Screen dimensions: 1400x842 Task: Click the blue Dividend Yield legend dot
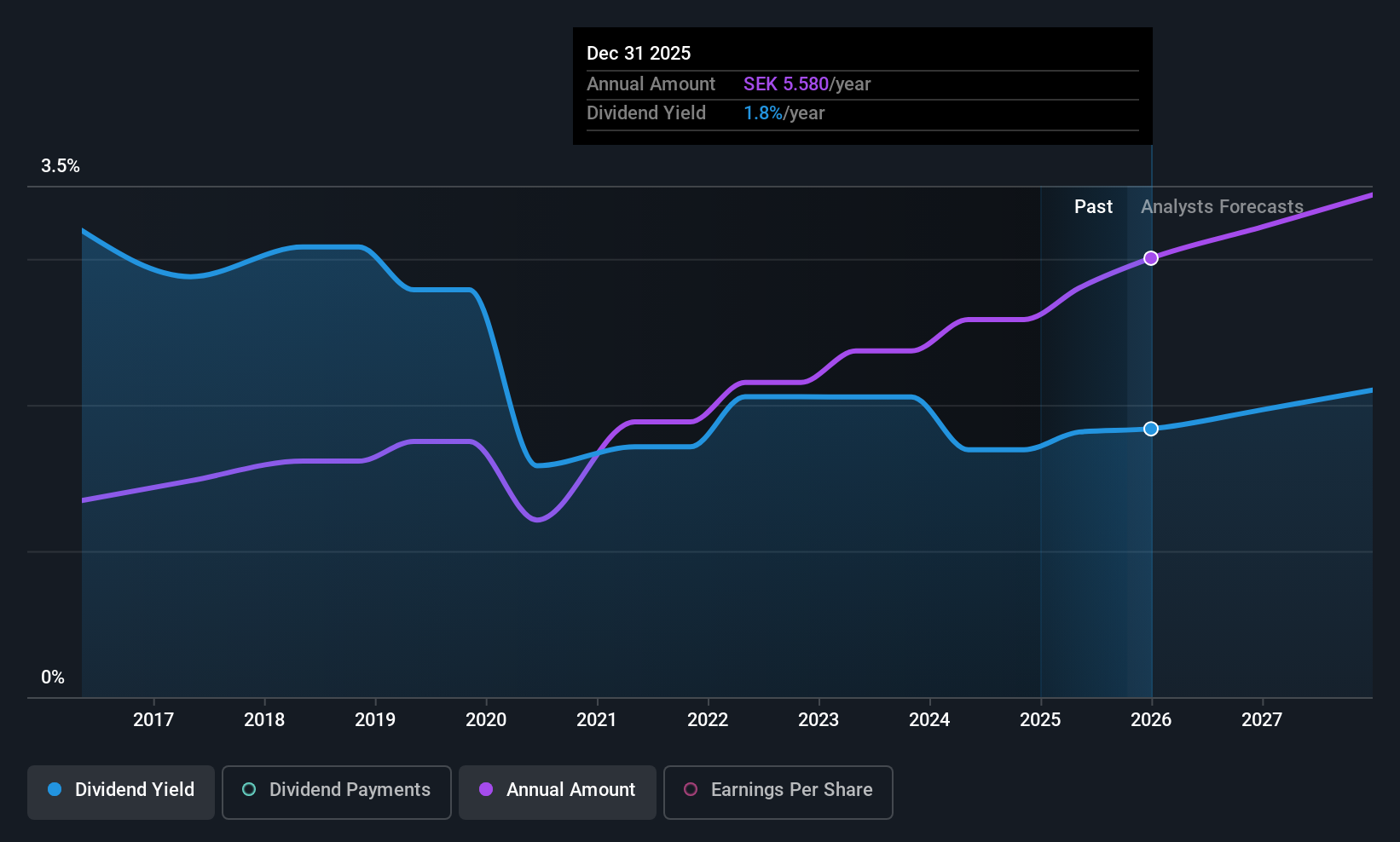tap(55, 789)
